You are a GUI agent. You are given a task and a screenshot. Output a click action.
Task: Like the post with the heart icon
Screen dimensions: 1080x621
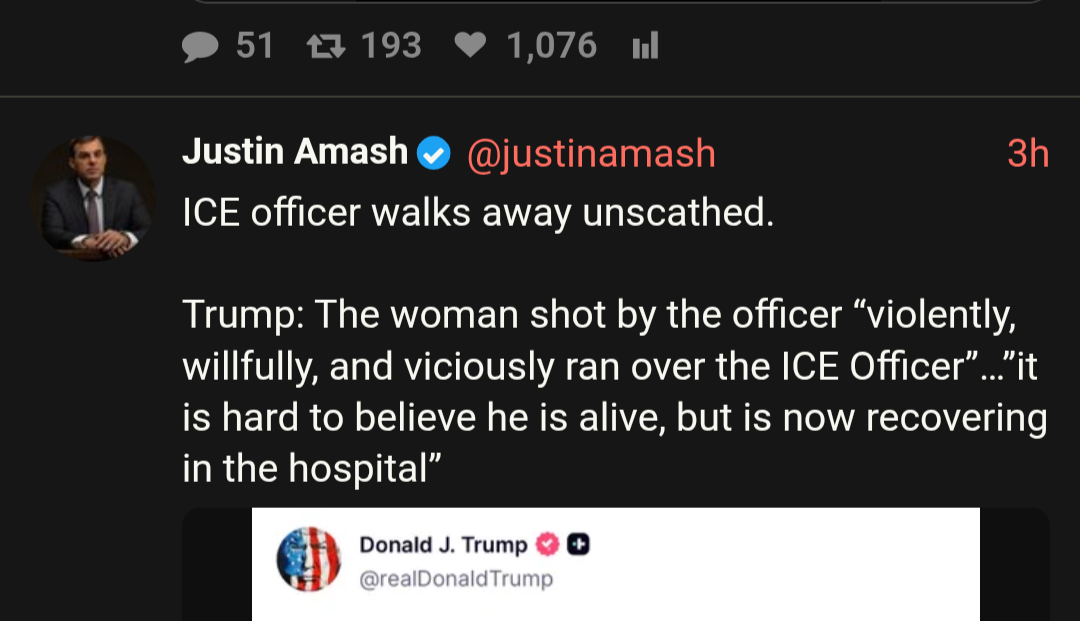click(x=471, y=47)
